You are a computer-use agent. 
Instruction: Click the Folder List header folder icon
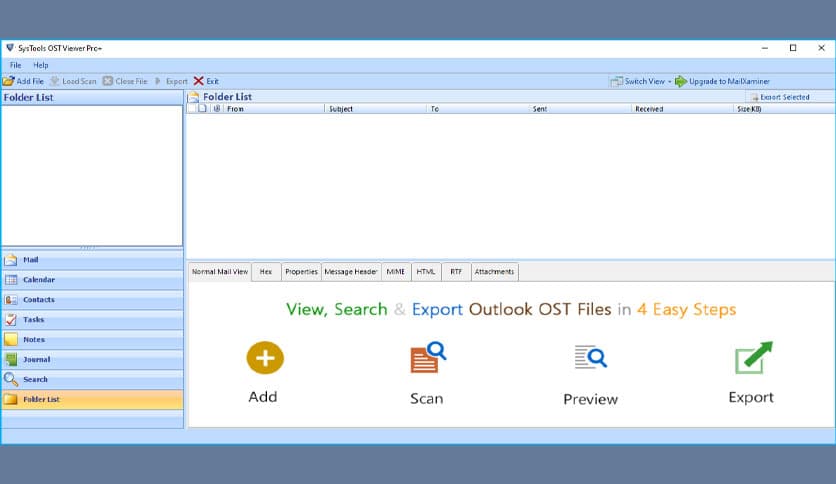click(194, 97)
